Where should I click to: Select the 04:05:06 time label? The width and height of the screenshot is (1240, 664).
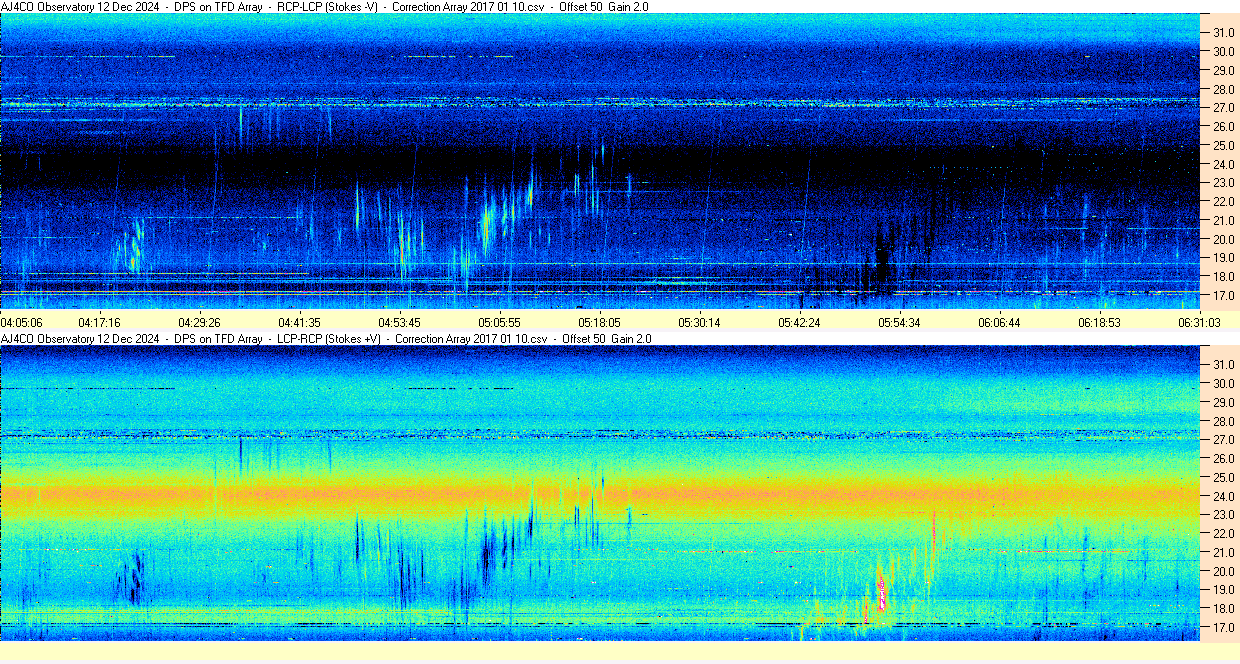coord(21,323)
